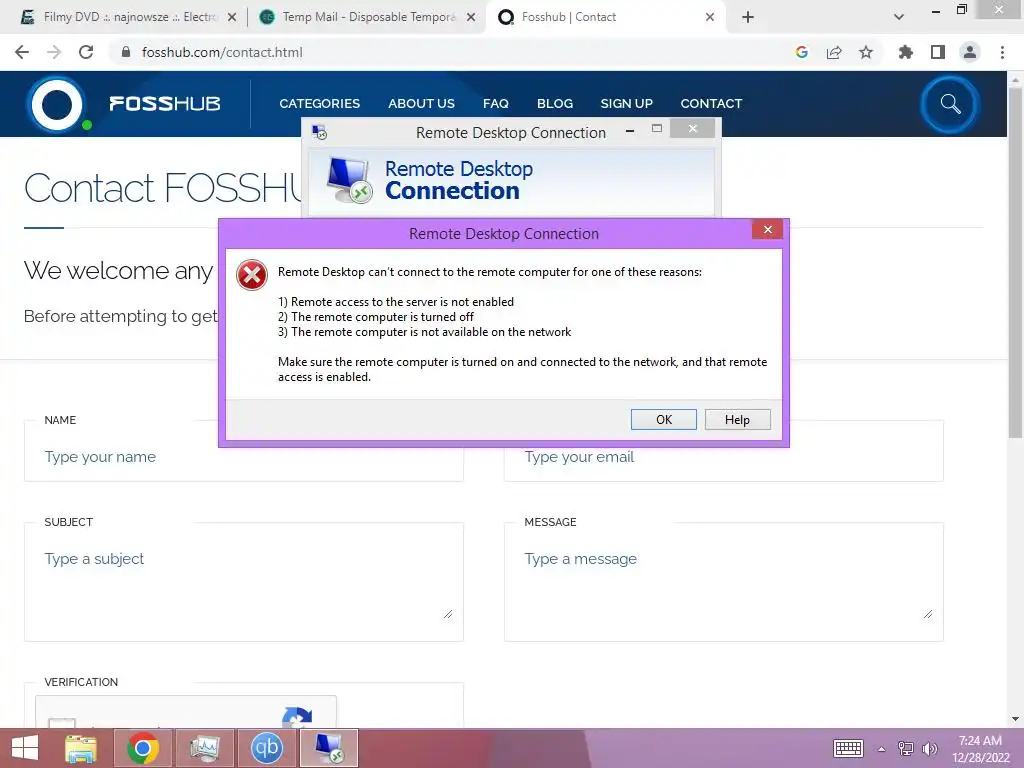Click the Remote Desktop Connection title bar icon
Screen dimensions: 1024x768
[319, 133]
